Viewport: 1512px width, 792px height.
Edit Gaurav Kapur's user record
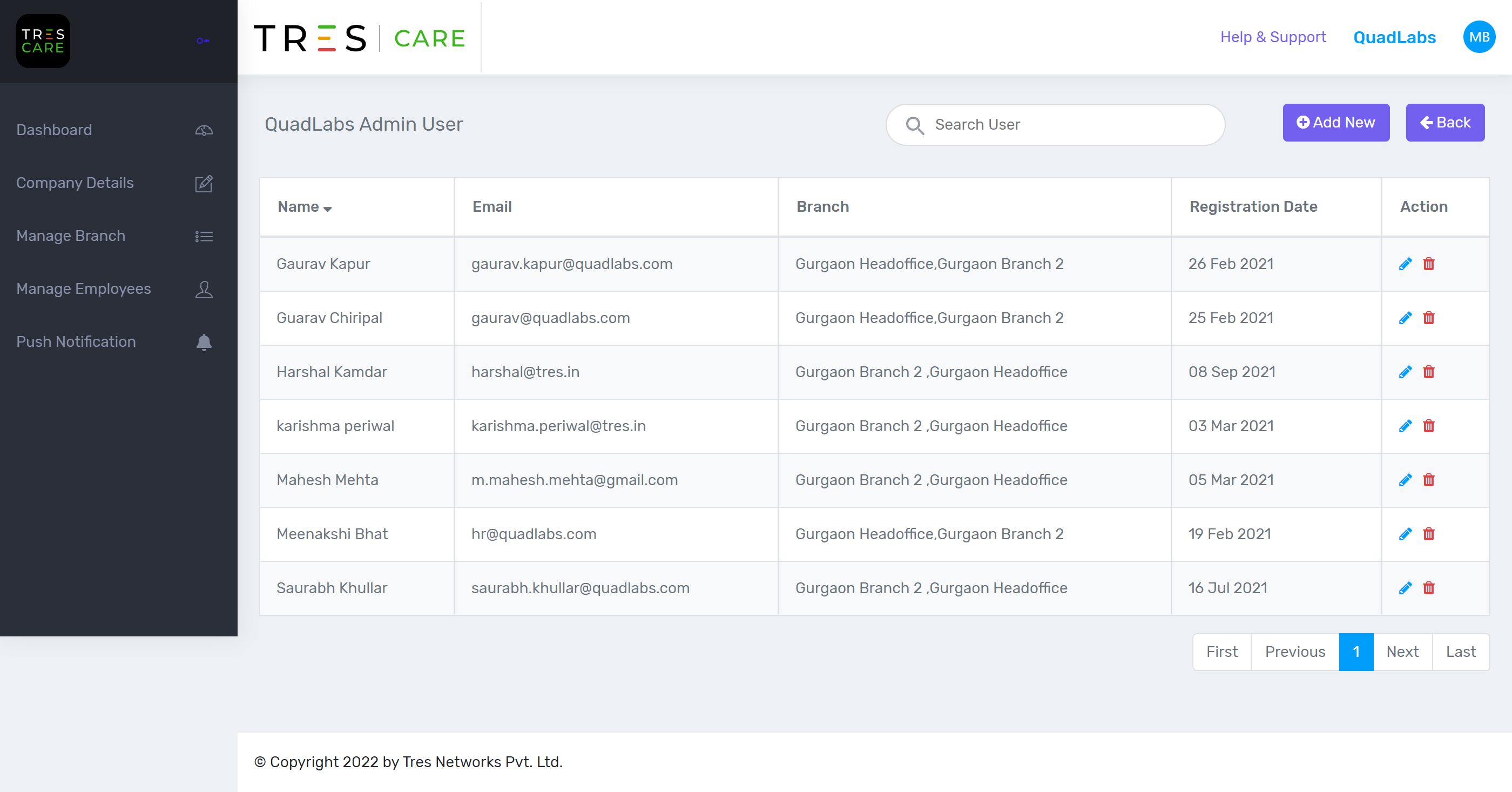click(x=1405, y=264)
